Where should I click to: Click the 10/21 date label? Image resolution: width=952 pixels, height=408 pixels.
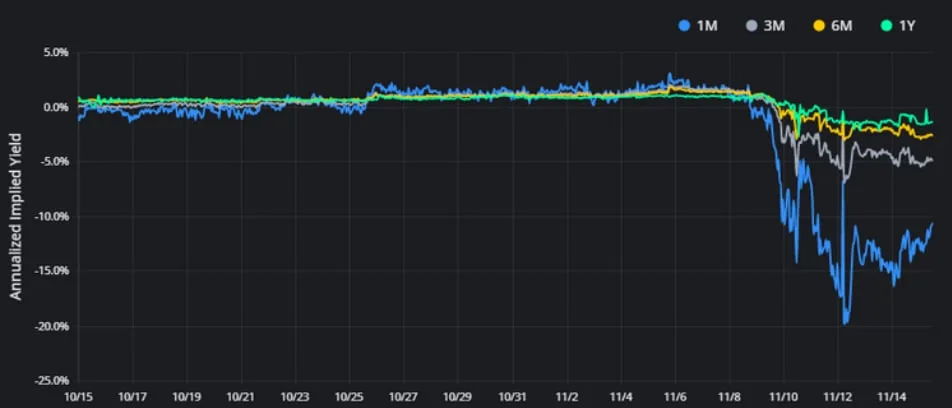click(x=241, y=398)
